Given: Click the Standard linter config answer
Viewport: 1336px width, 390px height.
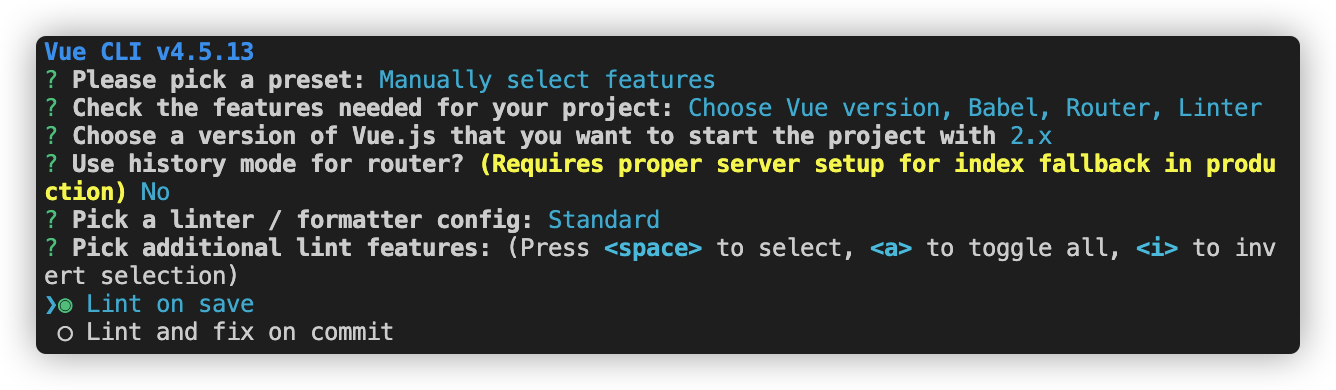Looking at the screenshot, I should [604, 220].
